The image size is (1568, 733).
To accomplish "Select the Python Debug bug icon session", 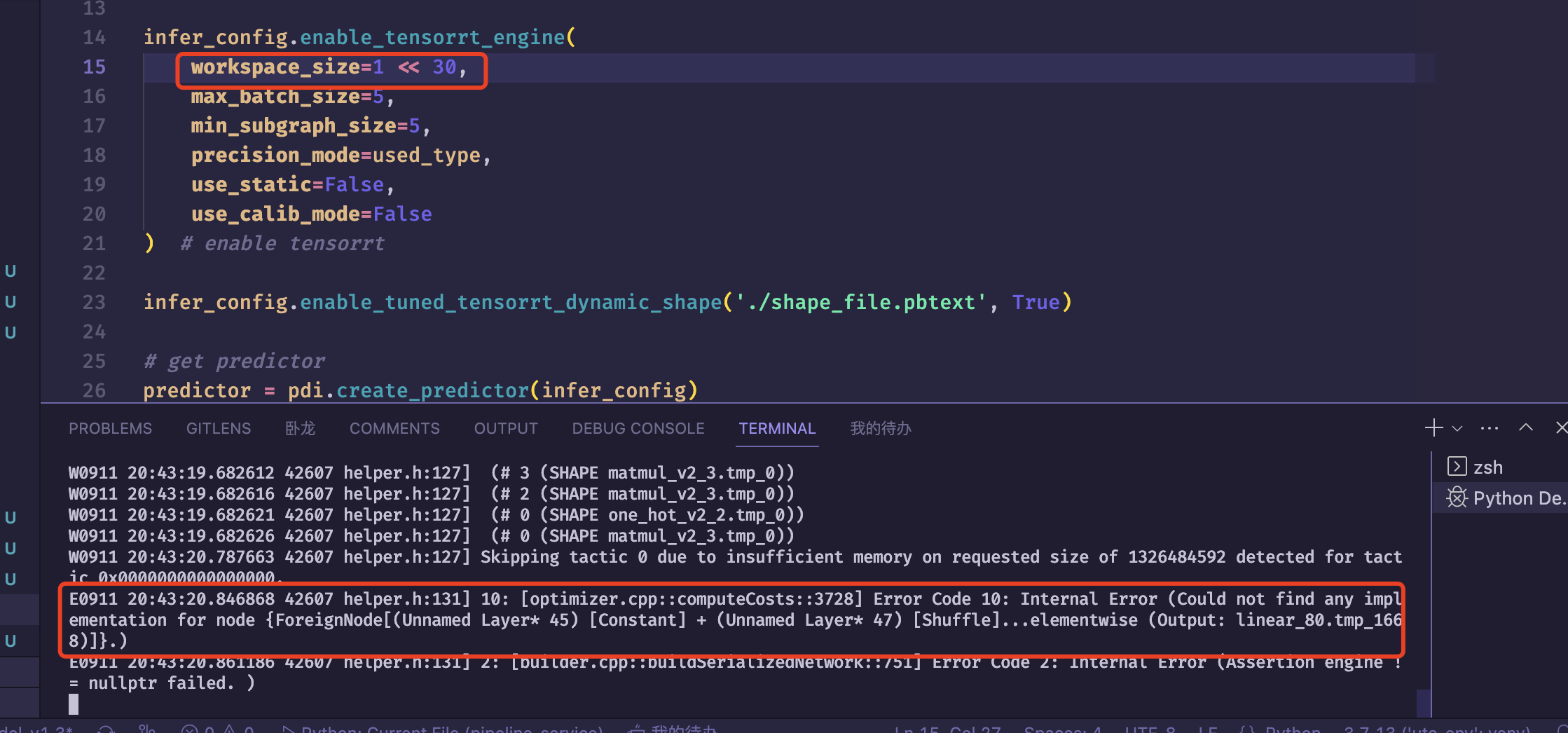I will click(x=1457, y=498).
